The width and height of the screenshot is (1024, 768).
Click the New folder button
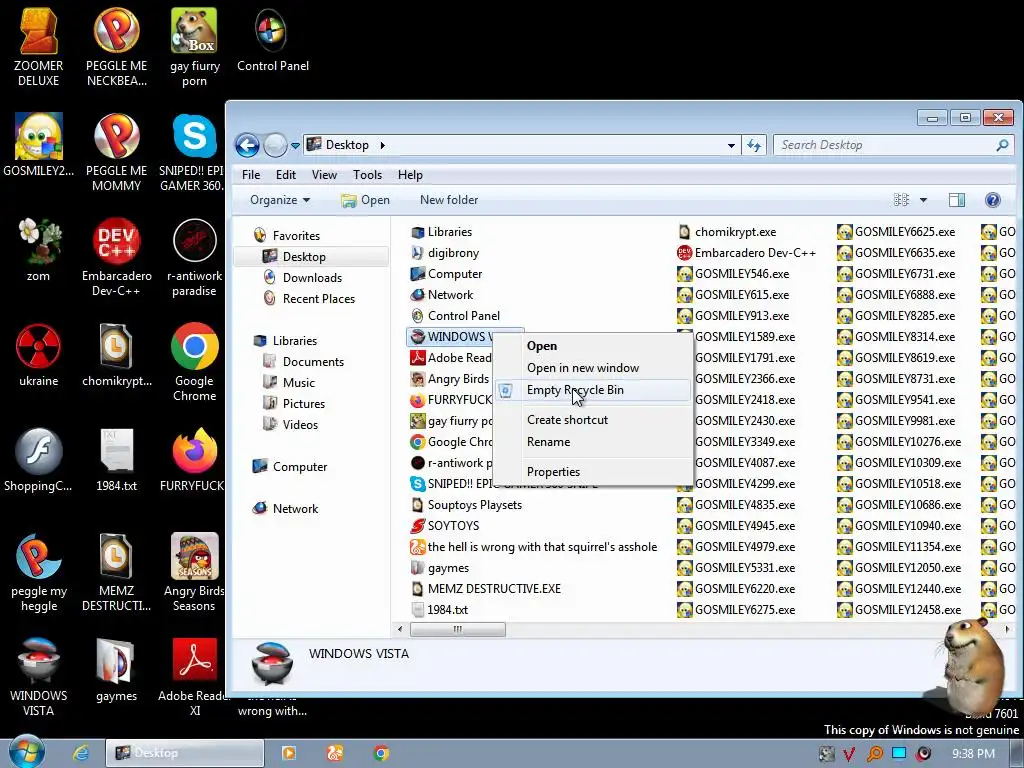pos(449,200)
